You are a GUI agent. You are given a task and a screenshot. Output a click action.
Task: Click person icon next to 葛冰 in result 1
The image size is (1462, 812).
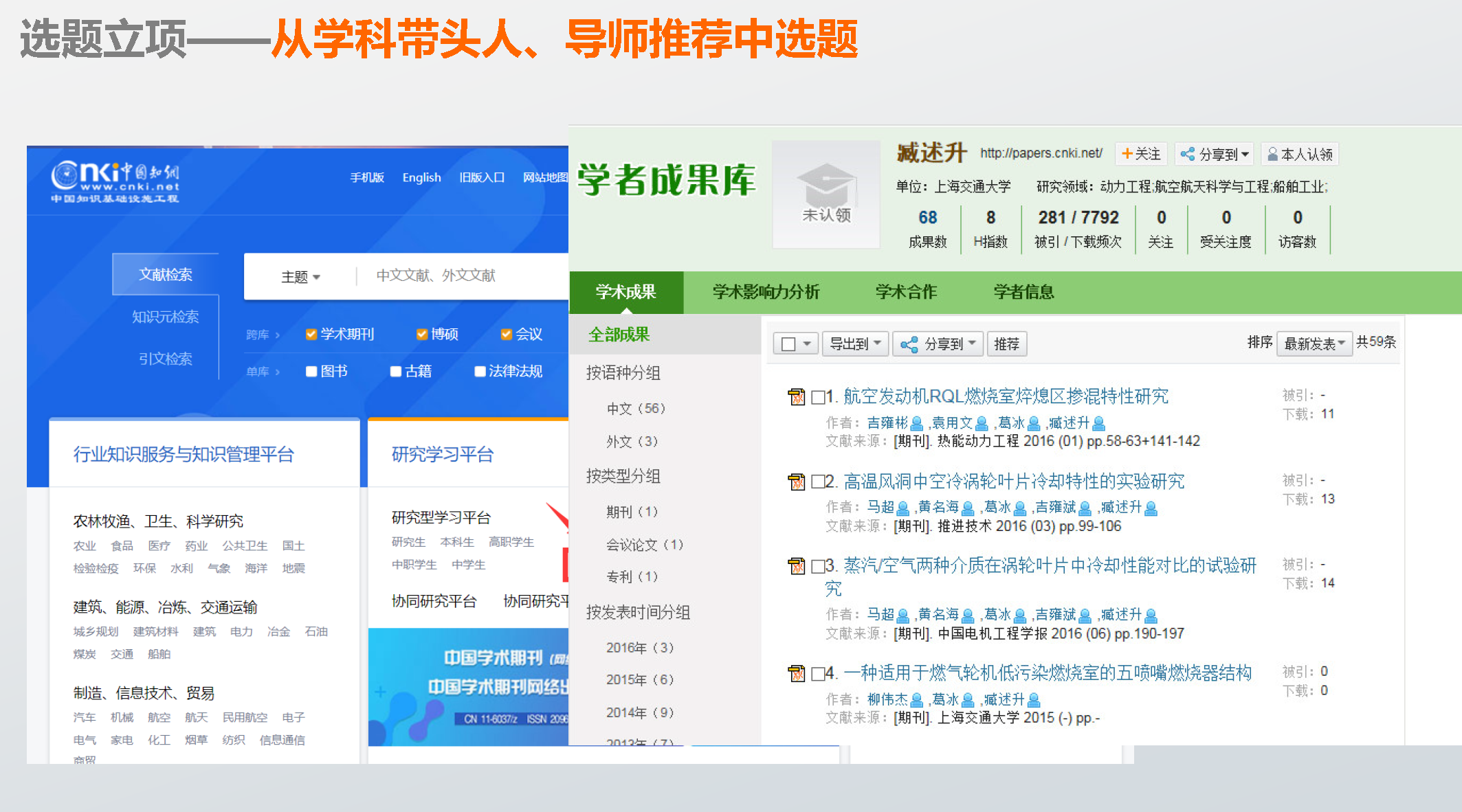click(1034, 424)
